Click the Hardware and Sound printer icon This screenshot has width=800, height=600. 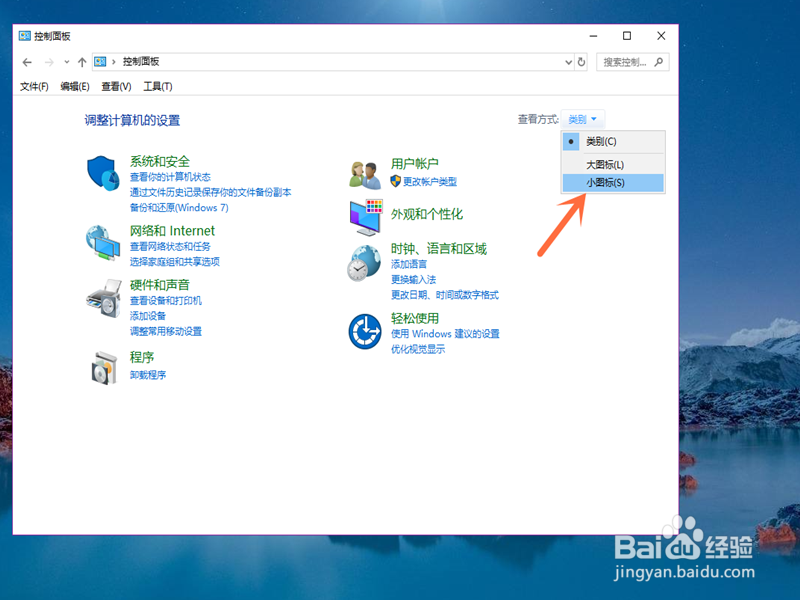pos(104,298)
